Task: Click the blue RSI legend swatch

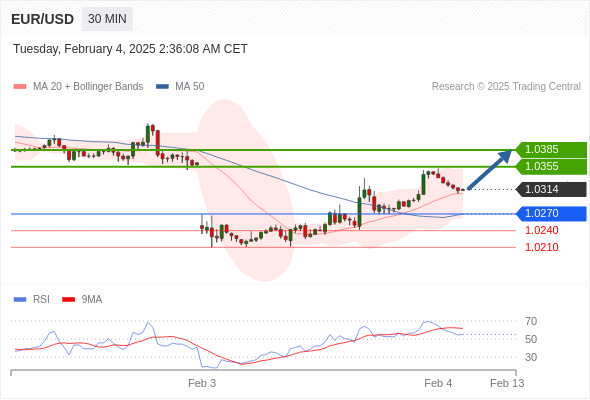Action: coord(20,300)
